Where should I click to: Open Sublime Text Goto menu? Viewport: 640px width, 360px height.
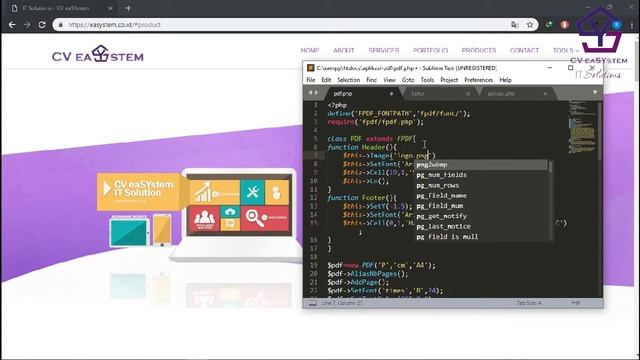click(x=408, y=80)
